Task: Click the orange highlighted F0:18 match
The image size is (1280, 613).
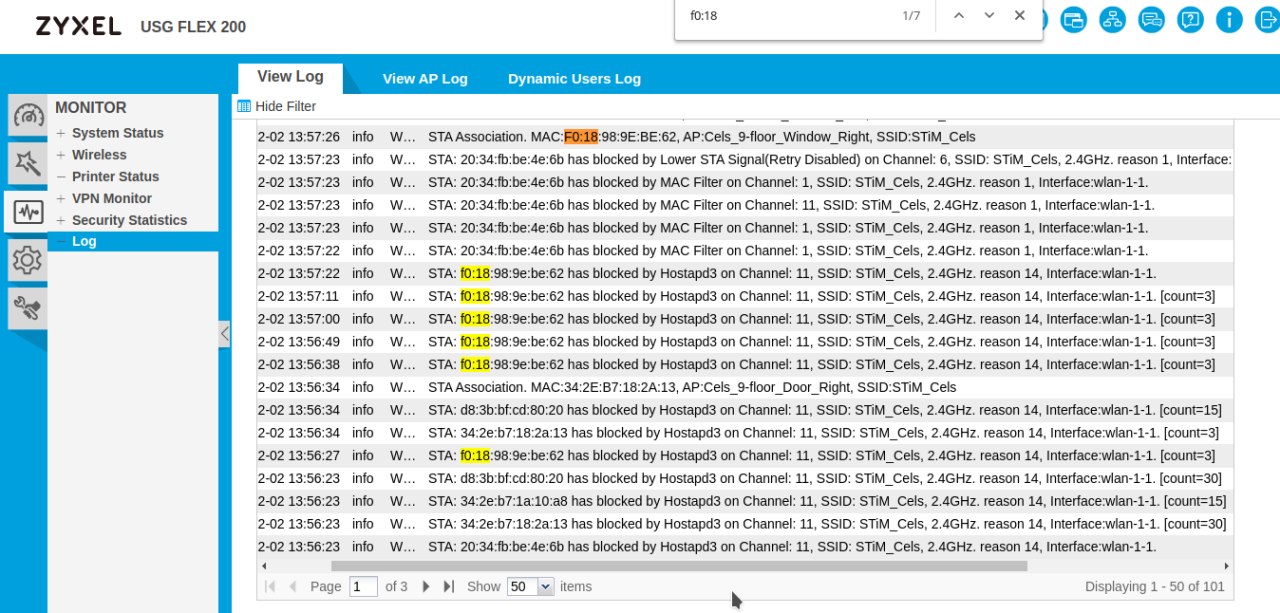Action: (581, 137)
